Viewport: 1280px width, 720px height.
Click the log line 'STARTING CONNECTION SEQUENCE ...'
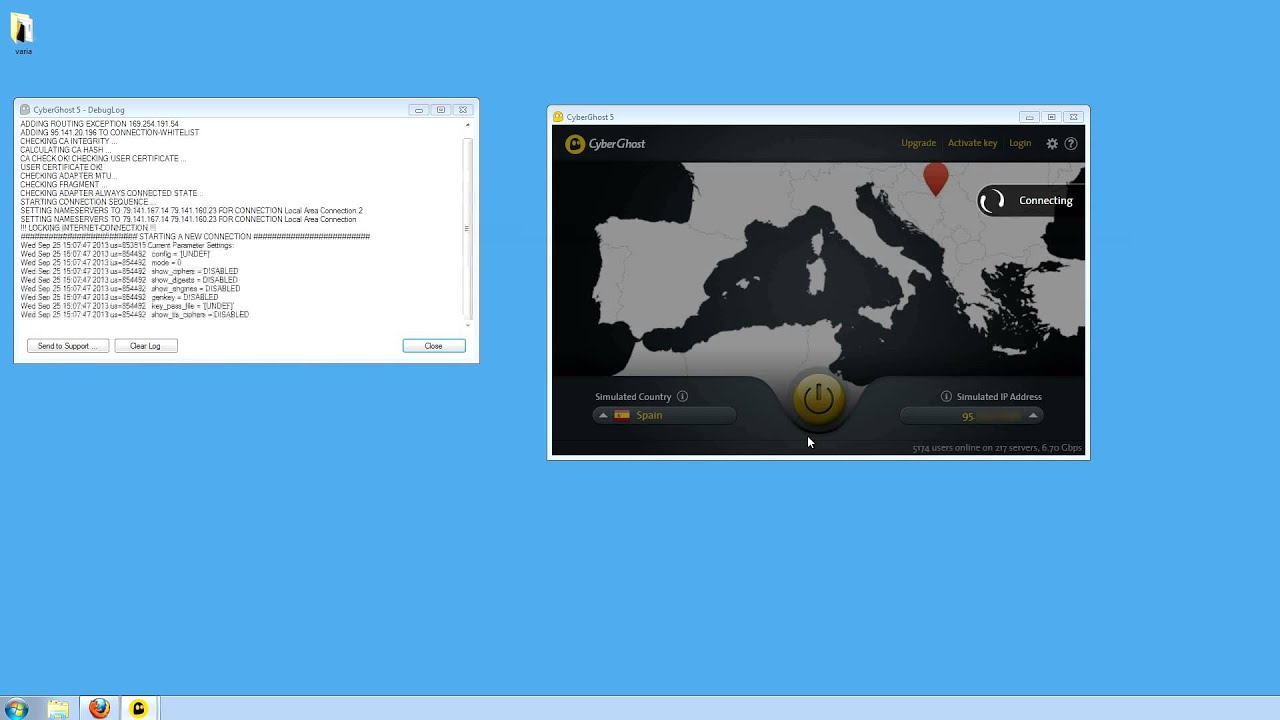[x=87, y=202]
